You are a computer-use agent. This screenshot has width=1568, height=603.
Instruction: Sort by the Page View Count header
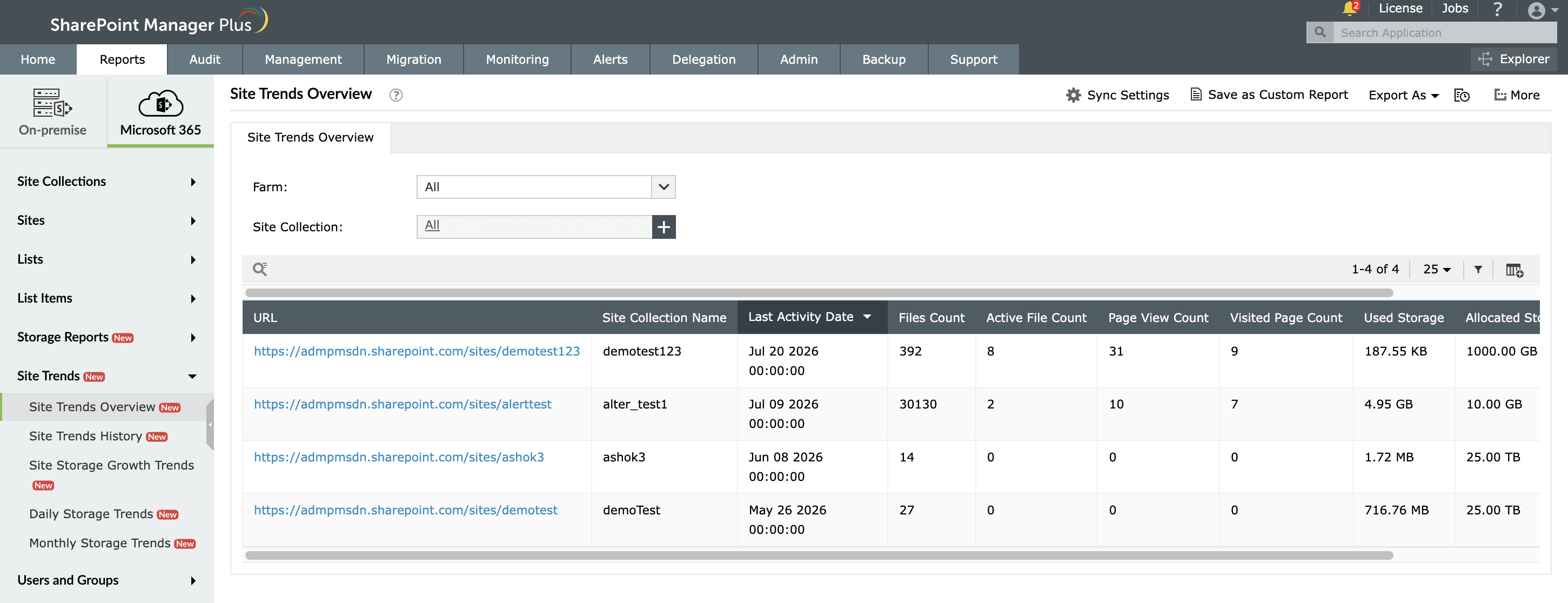1158,318
